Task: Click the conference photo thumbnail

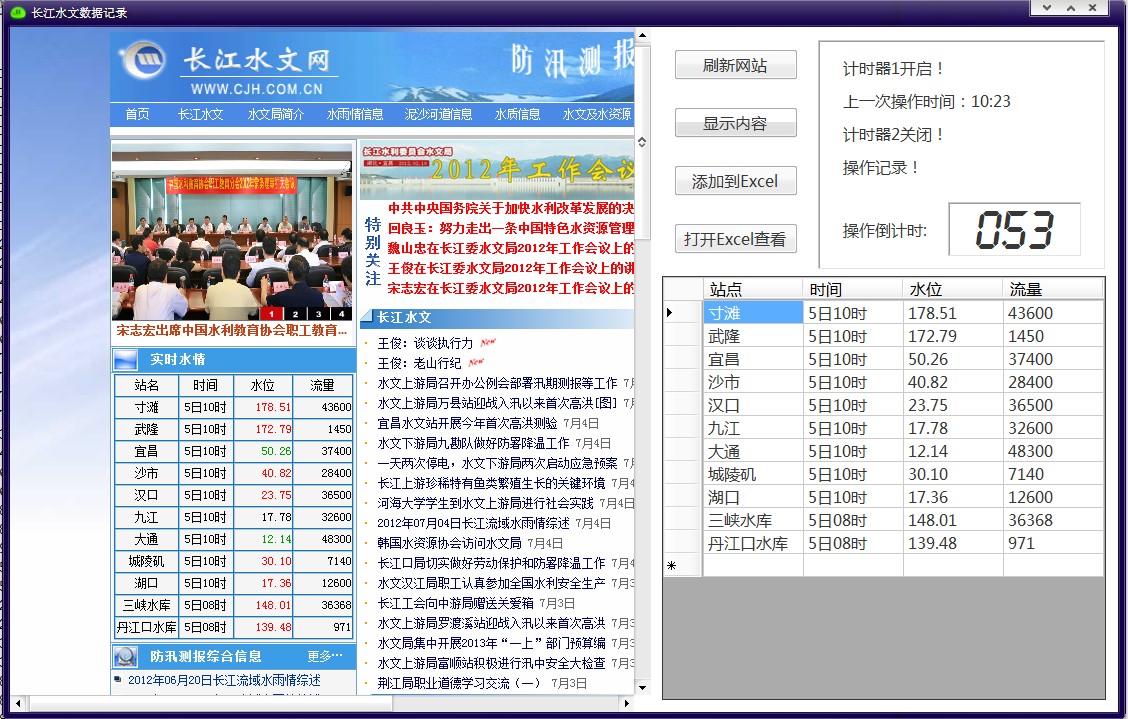Action: tap(232, 230)
